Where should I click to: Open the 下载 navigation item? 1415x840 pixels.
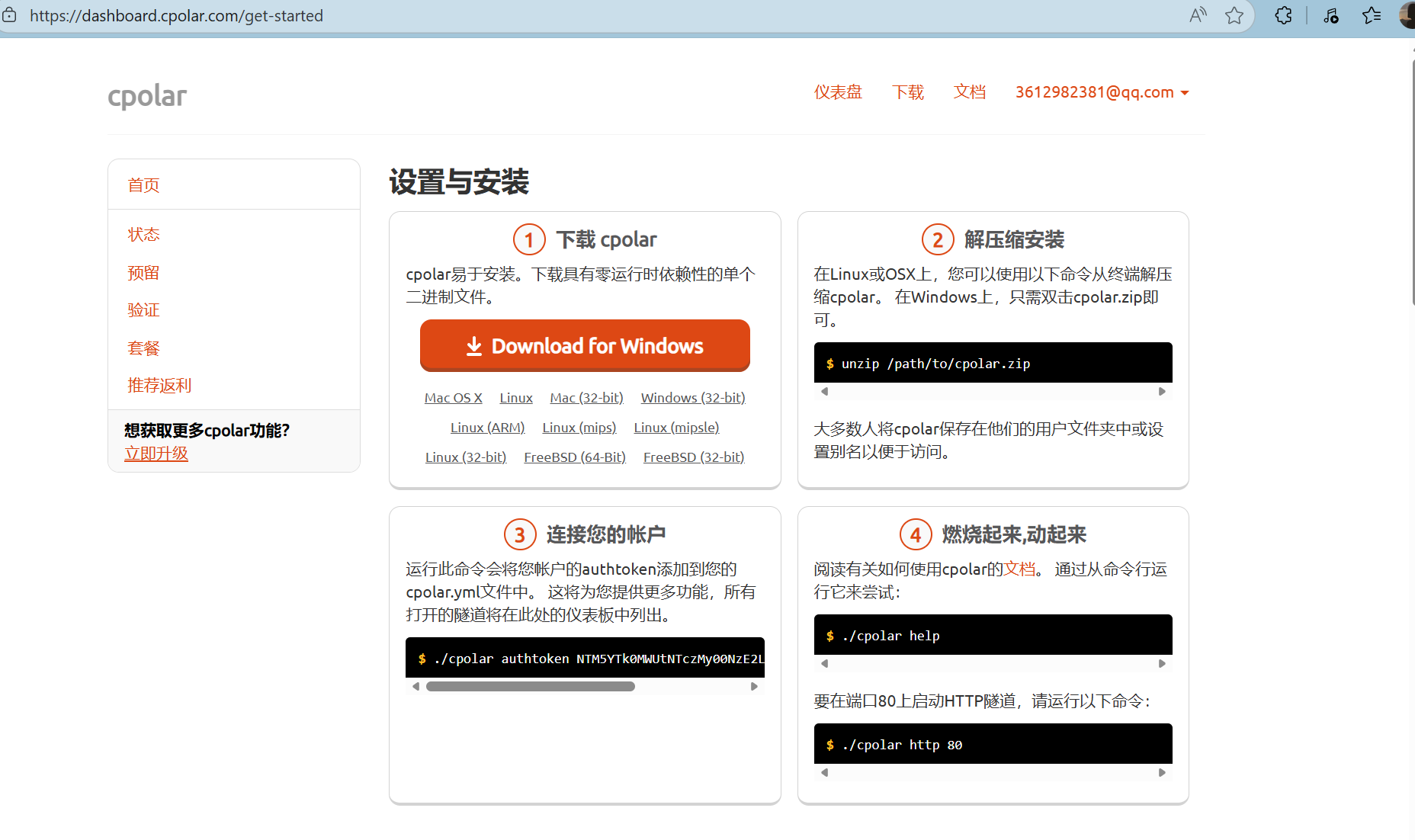coord(908,92)
